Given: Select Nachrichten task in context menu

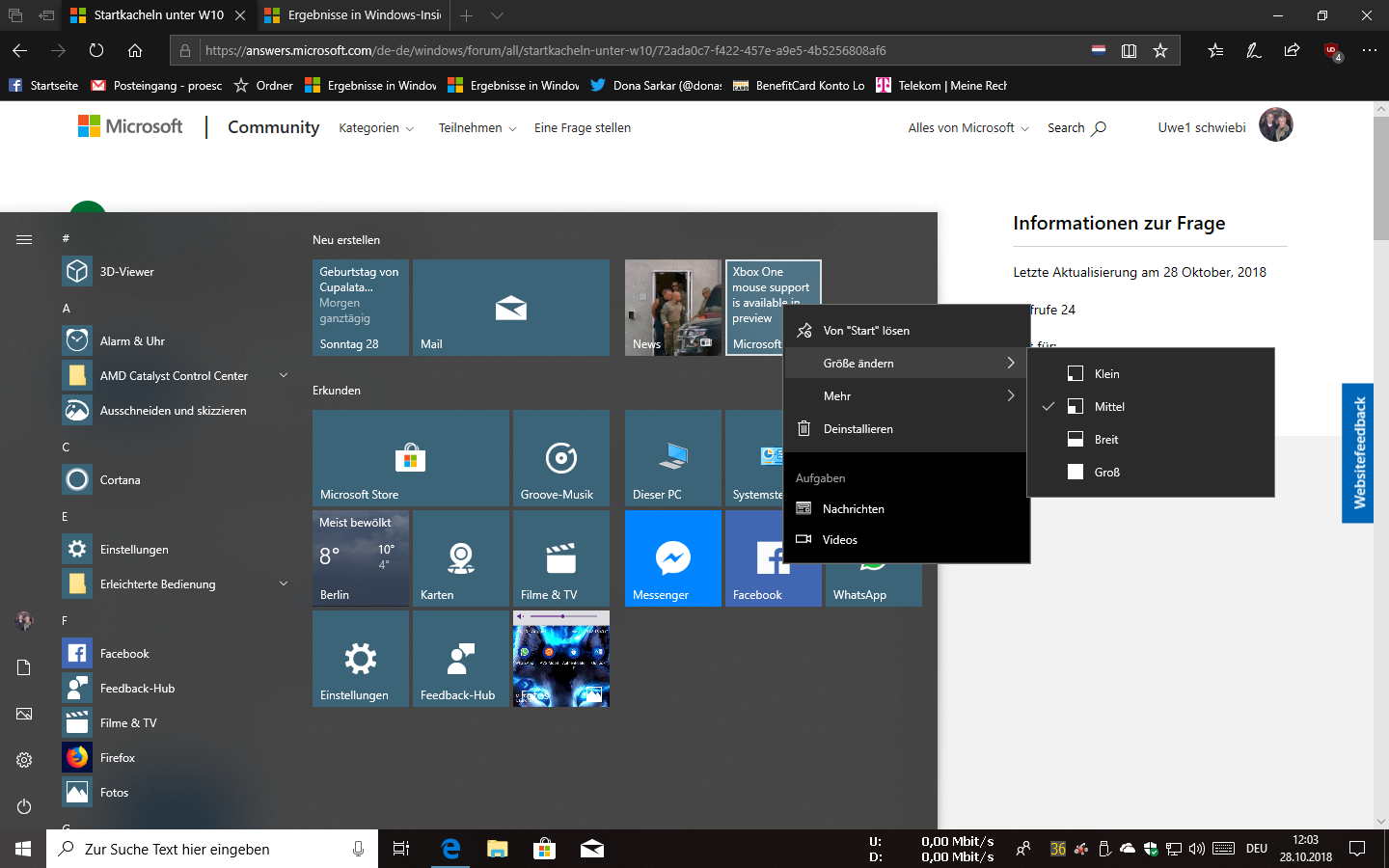Looking at the screenshot, I should (x=907, y=509).
